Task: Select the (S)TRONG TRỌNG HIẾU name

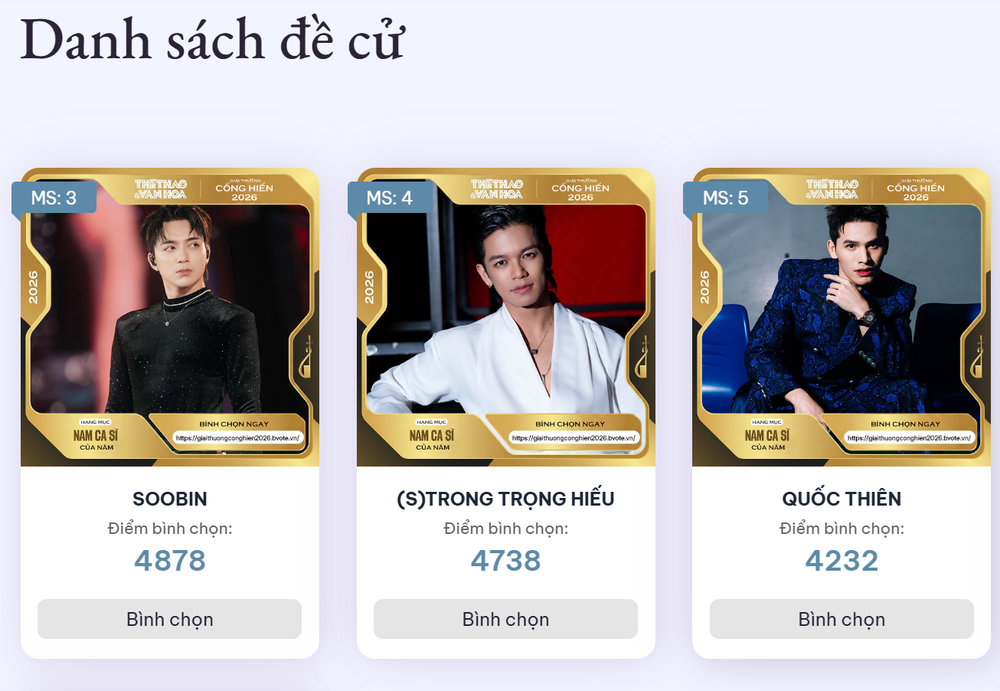Action: (505, 498)
